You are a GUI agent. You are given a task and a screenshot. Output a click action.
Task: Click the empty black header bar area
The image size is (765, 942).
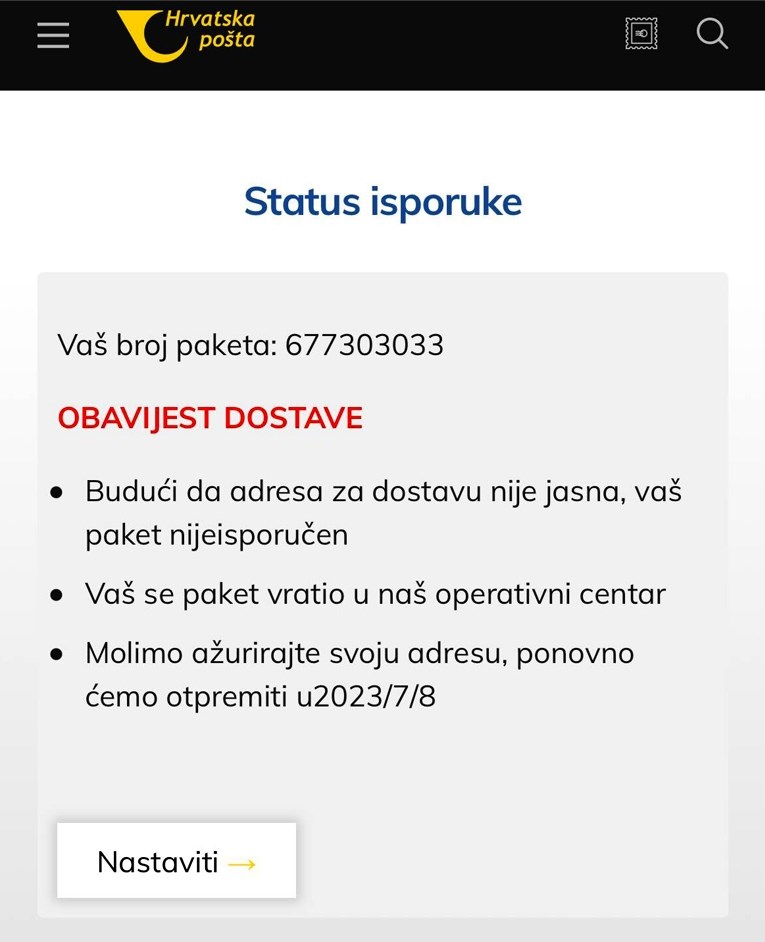click(x=439, y=45)
